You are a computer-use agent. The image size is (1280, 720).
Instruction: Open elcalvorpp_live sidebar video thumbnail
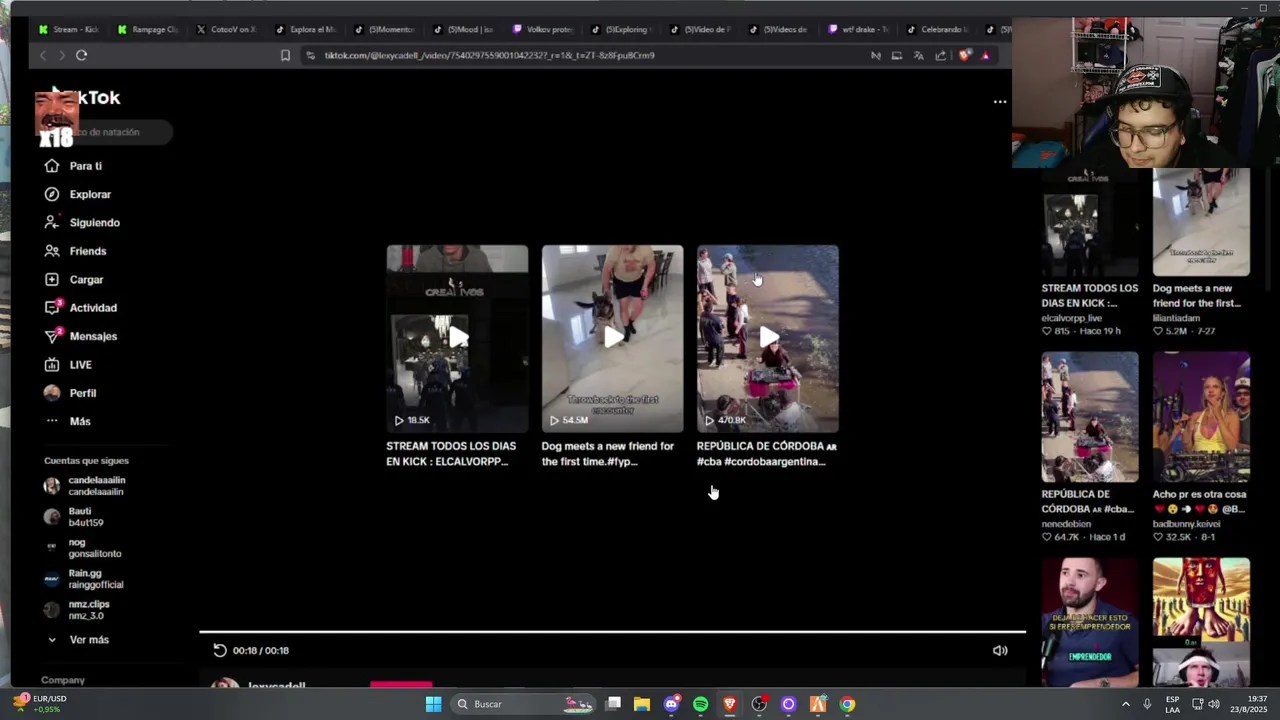click(x=1090, y=222)
